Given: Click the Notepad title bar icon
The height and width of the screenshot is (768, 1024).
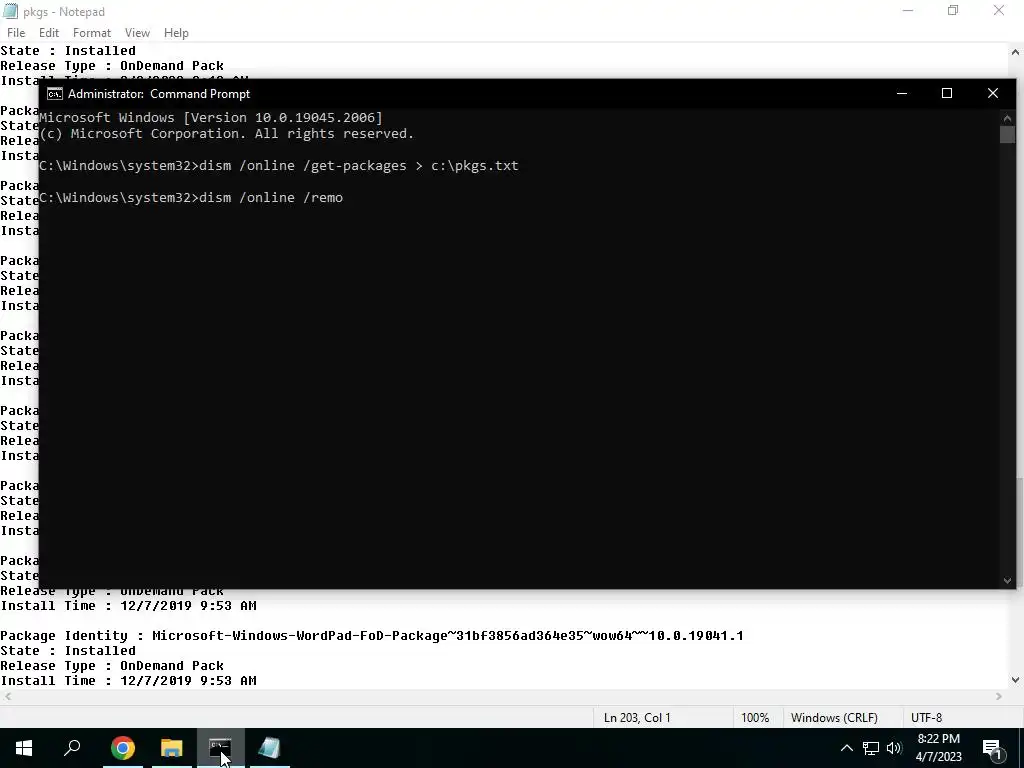Looking at the screenshot, I should 10,11.
